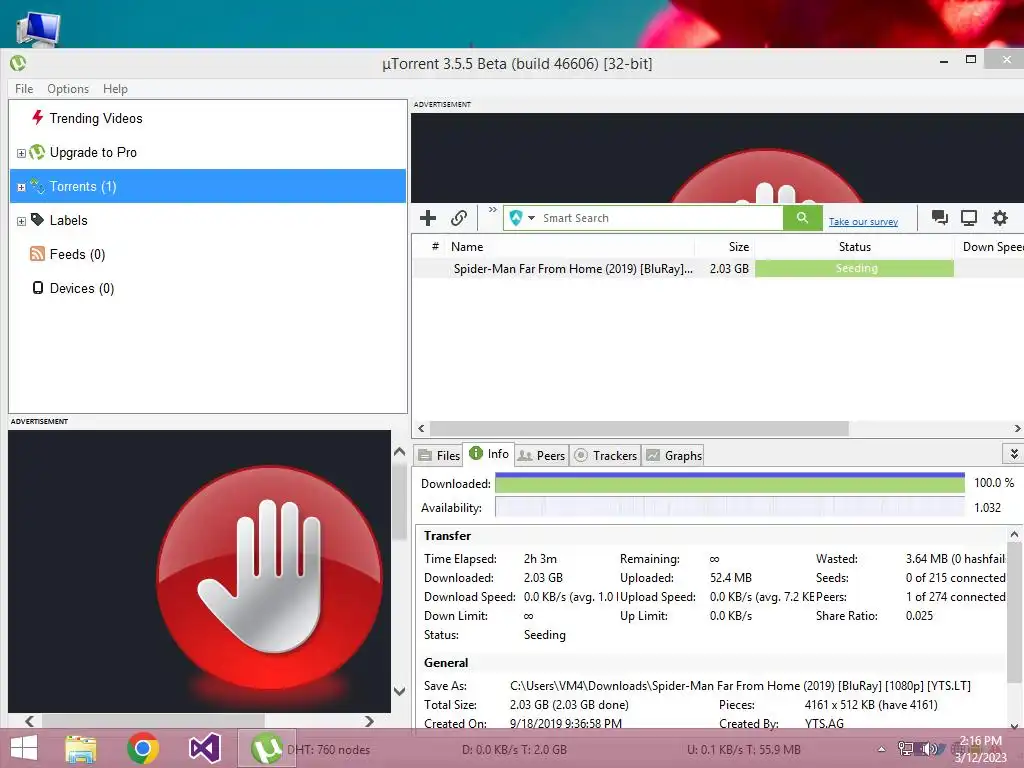Screen dimensions: 1024x768
Task: Click the Labels tag icon
Action: (x=37, y=219)
